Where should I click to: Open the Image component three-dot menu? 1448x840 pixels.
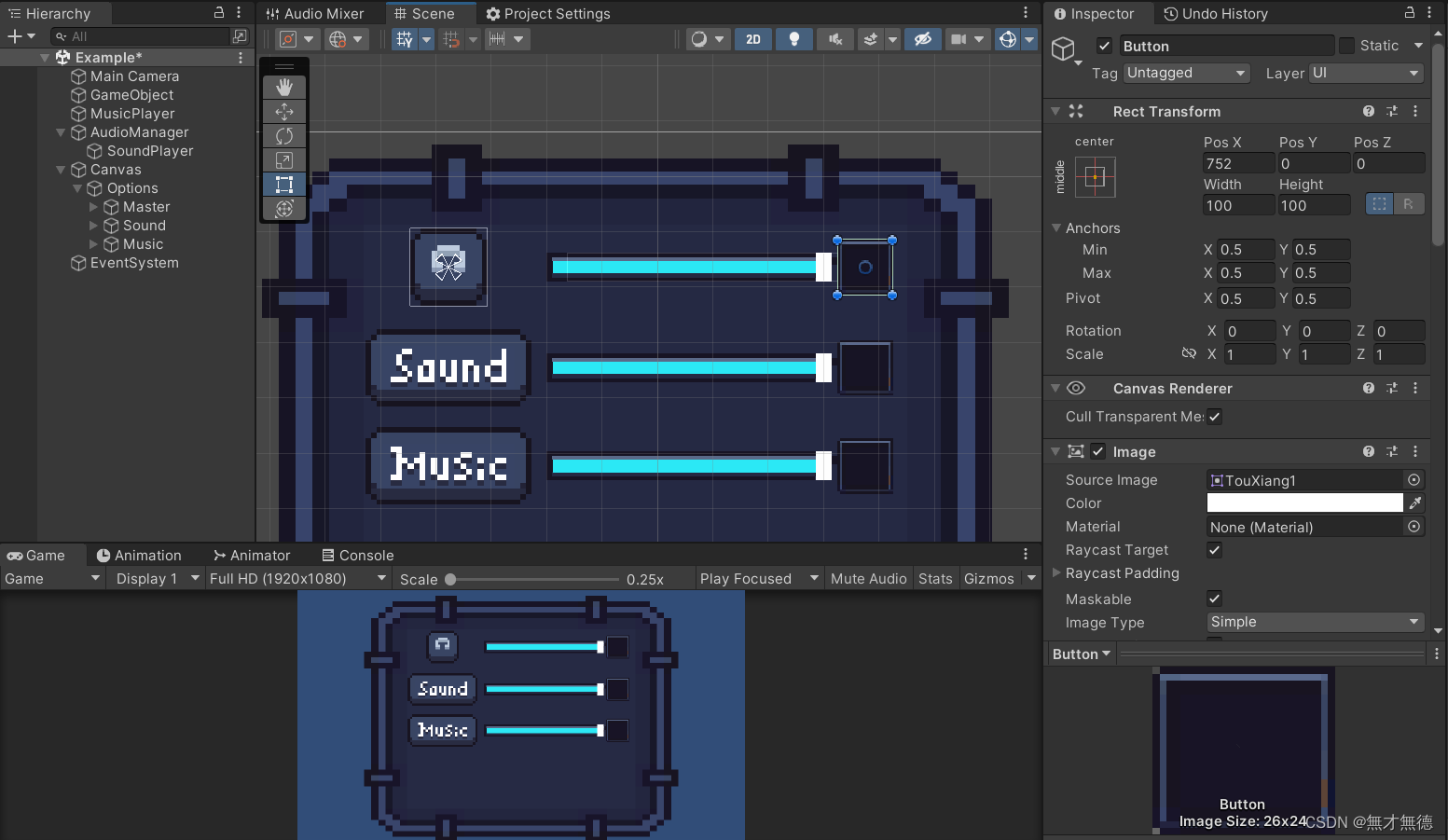point(1415,451)
